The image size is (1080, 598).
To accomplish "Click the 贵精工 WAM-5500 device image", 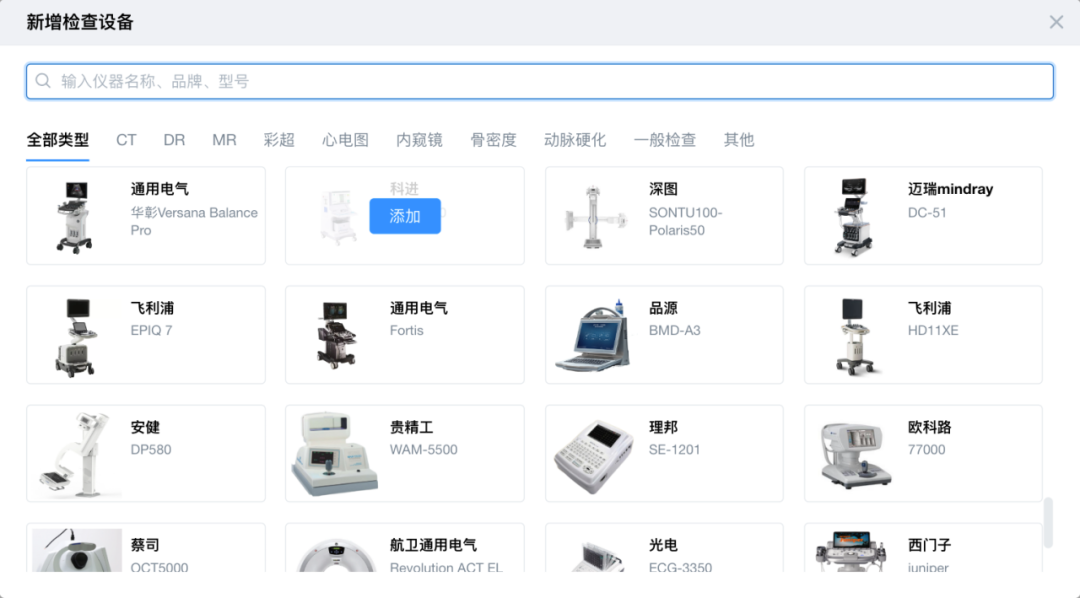I will 335,453.
